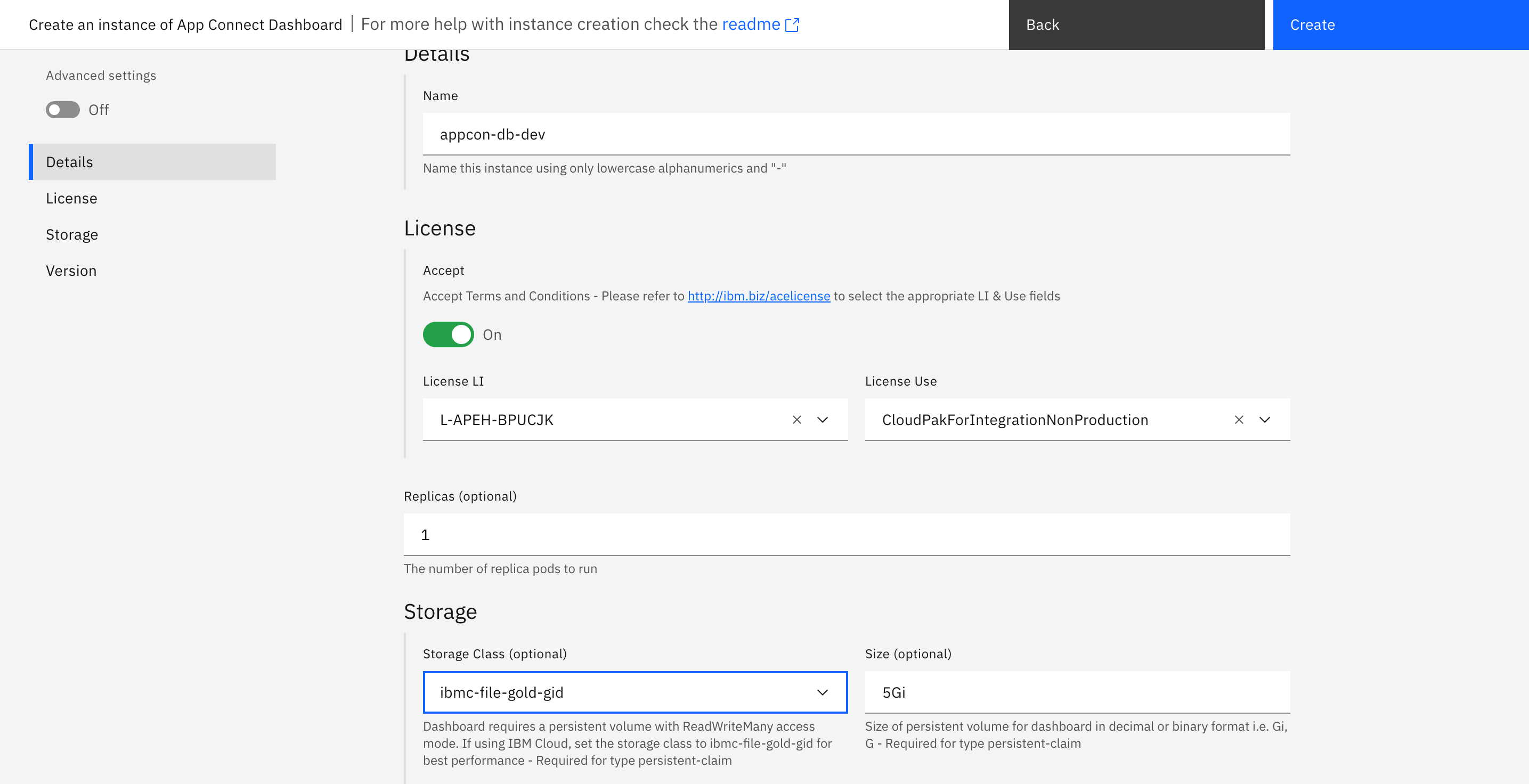The height and width of the screenshot is (784, 1529).
Task: Click the readme external link icon
Action: point(792,24)
